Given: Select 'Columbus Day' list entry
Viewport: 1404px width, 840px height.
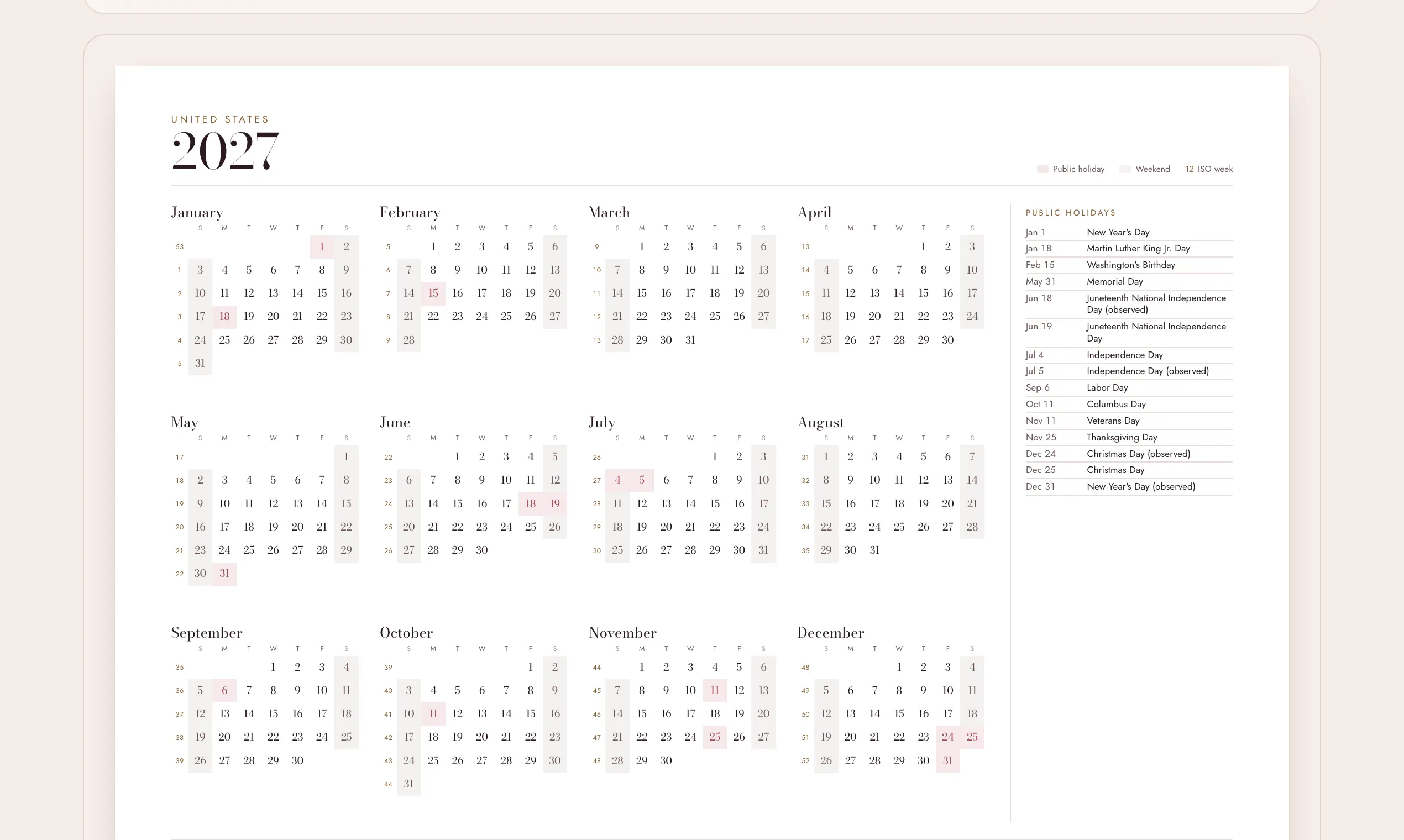Looking at the screenshot, I should pos(1129,403).
